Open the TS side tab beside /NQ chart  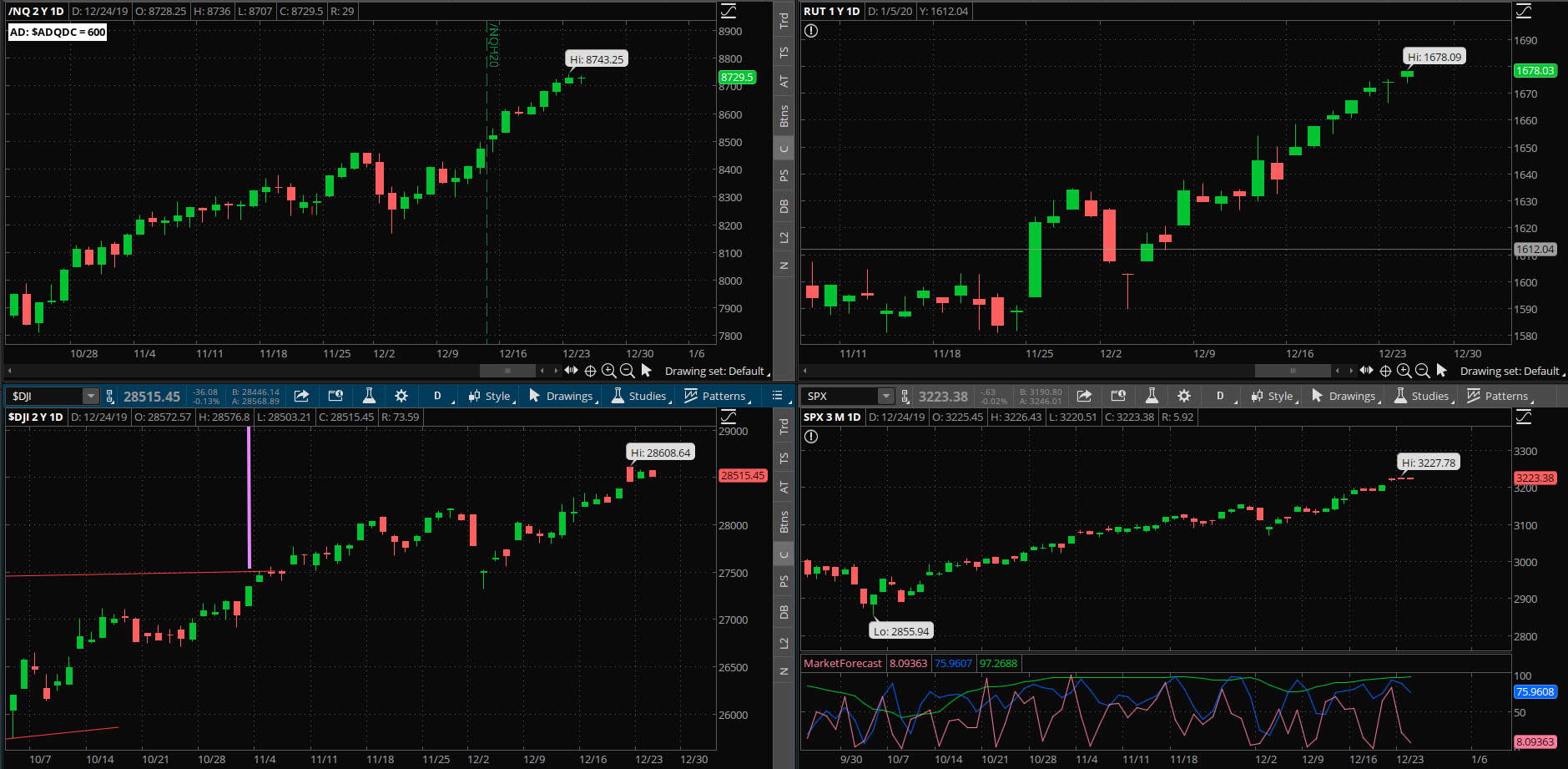[784, 52]
